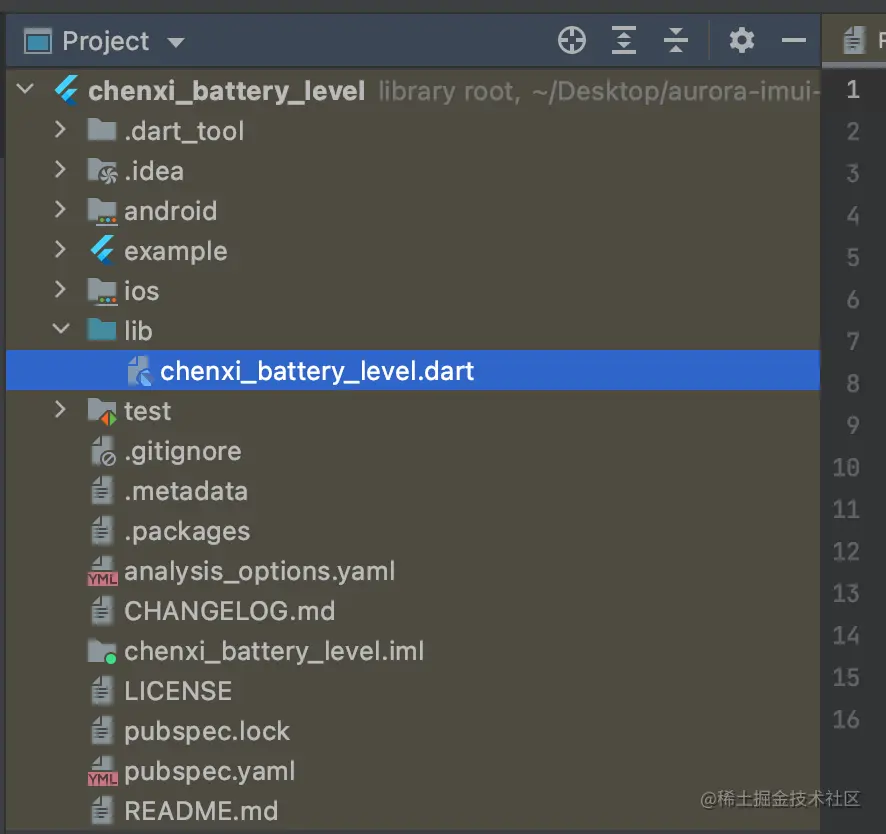This screenshot has width=886, height=834.
Task: Click the Collapse All toolbar icon
Action: click(676, 40)
